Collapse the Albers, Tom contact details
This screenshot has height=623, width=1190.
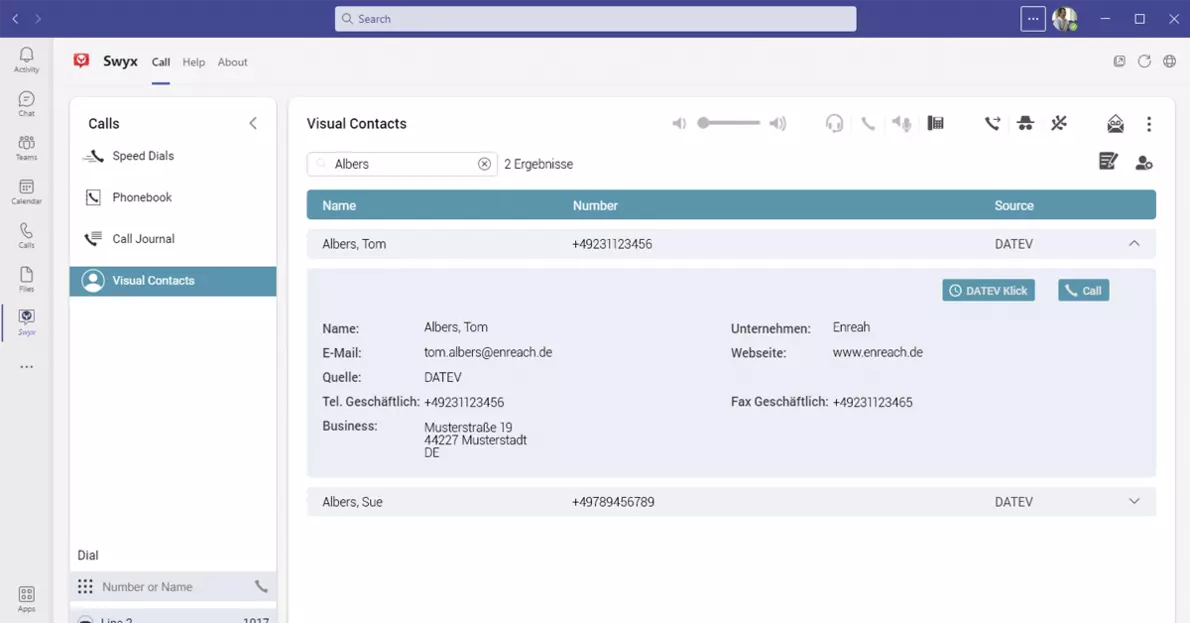pyautogui.click(x=1134, y=244)
